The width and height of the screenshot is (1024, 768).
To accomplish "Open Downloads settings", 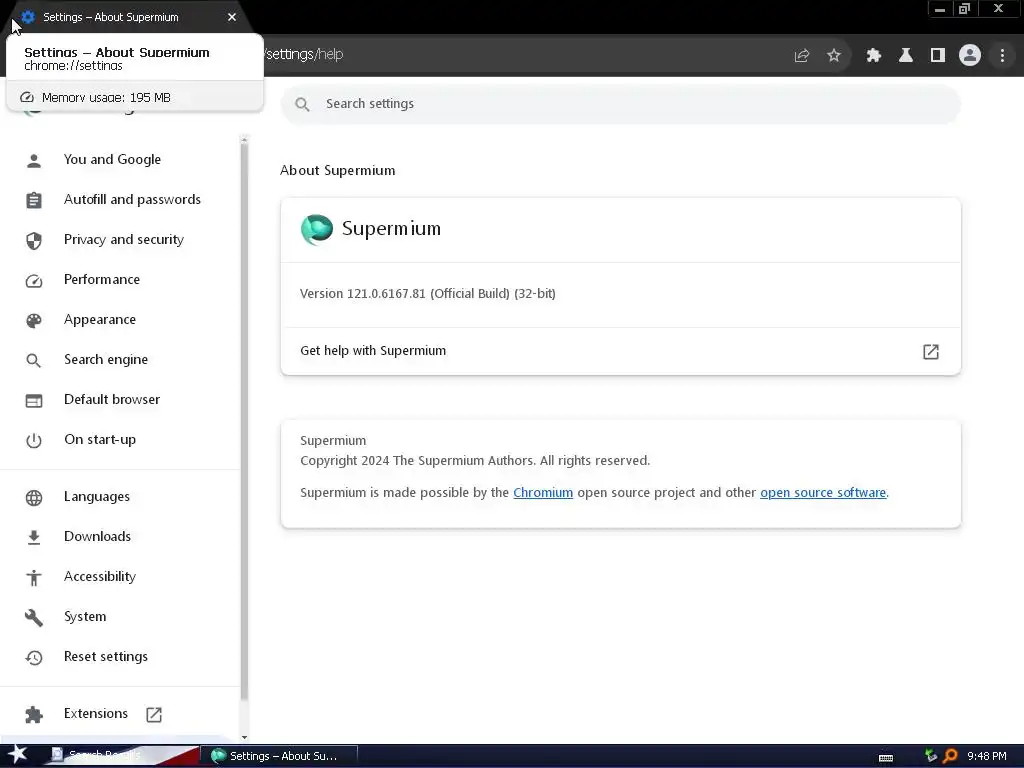I will [x=121, y=537].
